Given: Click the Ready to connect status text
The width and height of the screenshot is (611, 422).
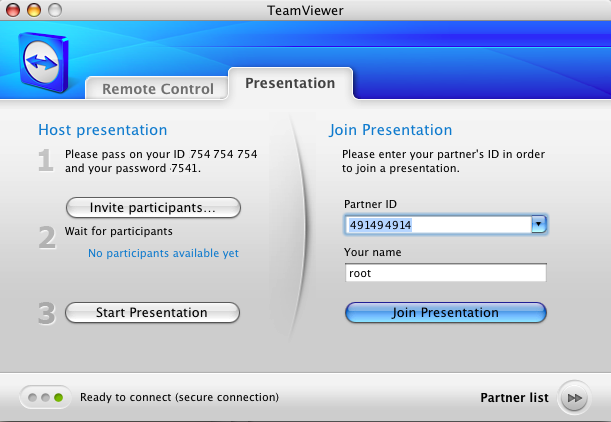Looking at the screenshot, I should [x=179, y=397].
